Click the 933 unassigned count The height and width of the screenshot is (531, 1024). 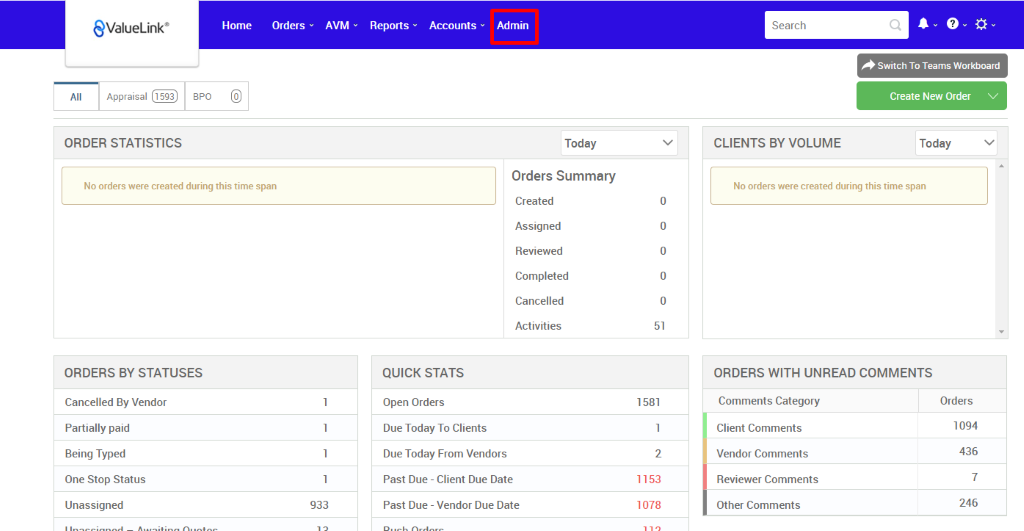point(319,505)
